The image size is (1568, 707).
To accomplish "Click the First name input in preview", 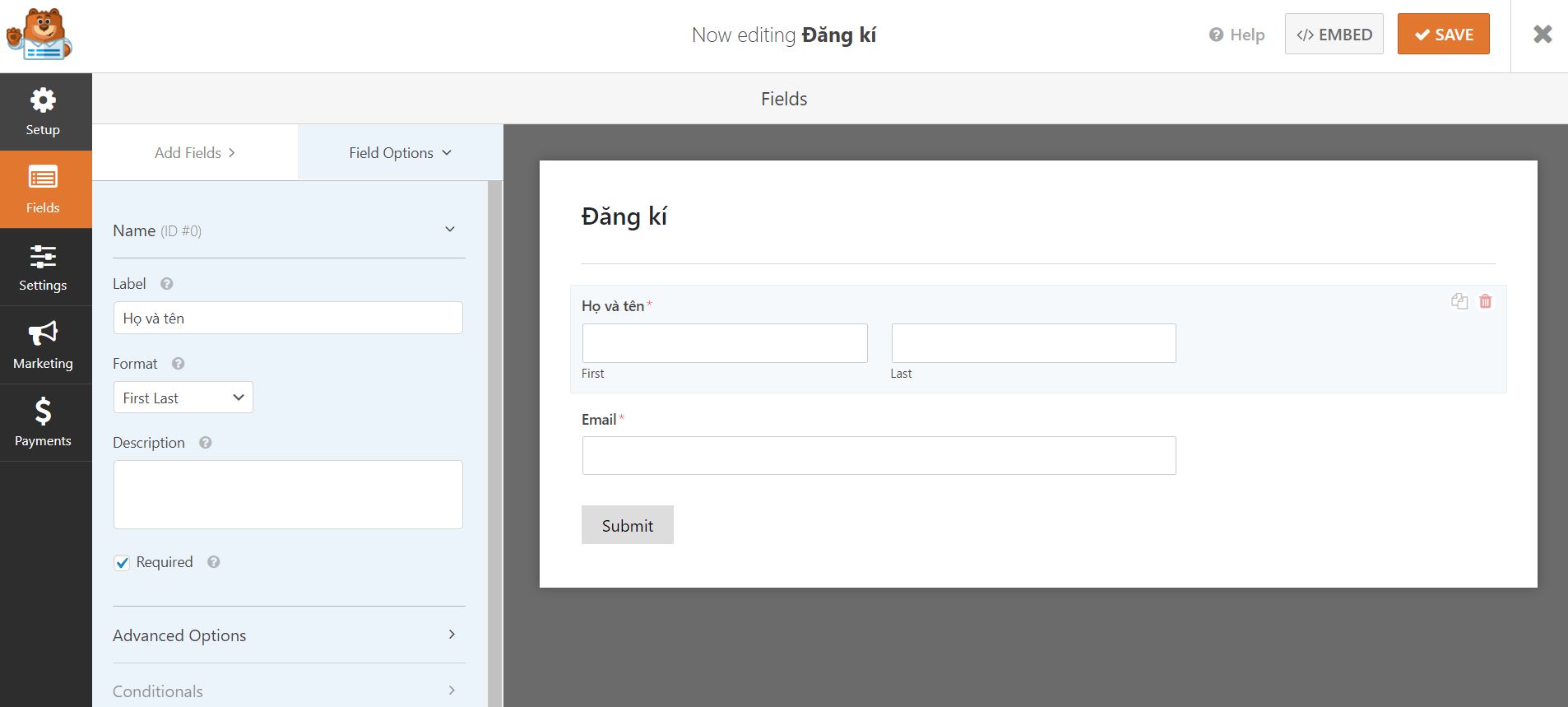I will (x=725, y=343).
